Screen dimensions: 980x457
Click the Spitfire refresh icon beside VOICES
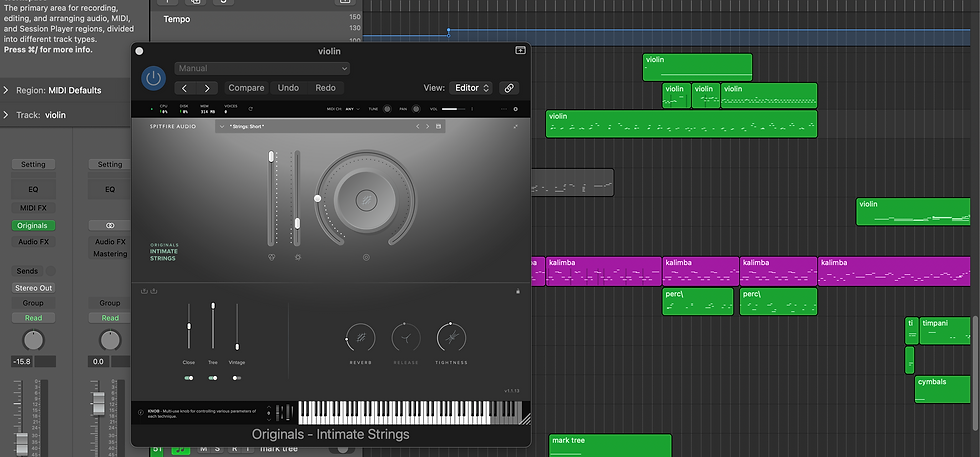coord(251,109)
